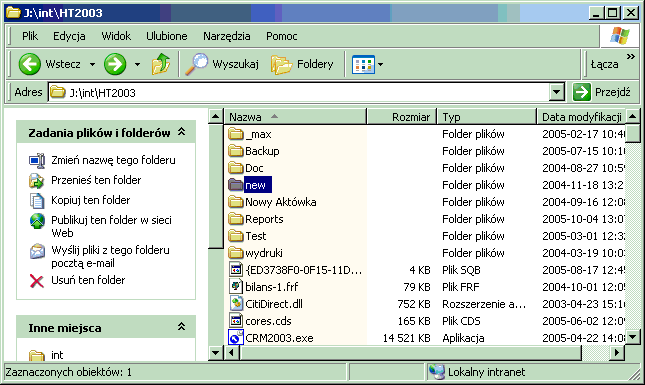Click Kopiuj ten folder link
The width and height of the screenshot is (645, 385).
coord(90,200)
